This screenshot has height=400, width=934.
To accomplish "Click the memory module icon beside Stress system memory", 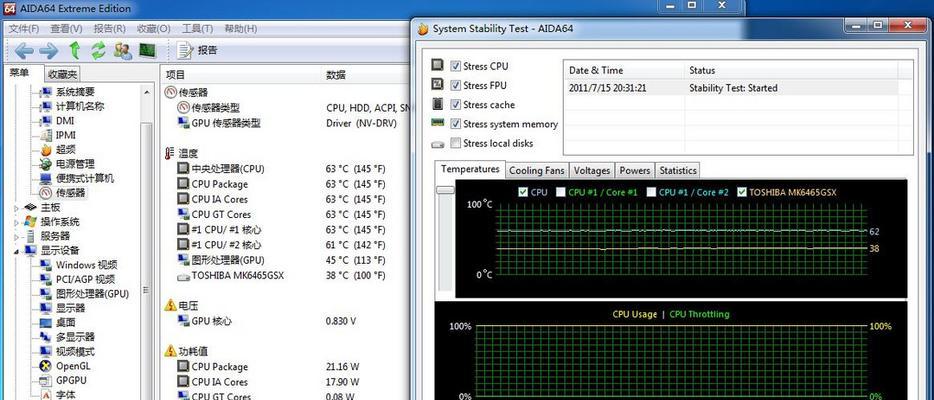I will [438, 123].
